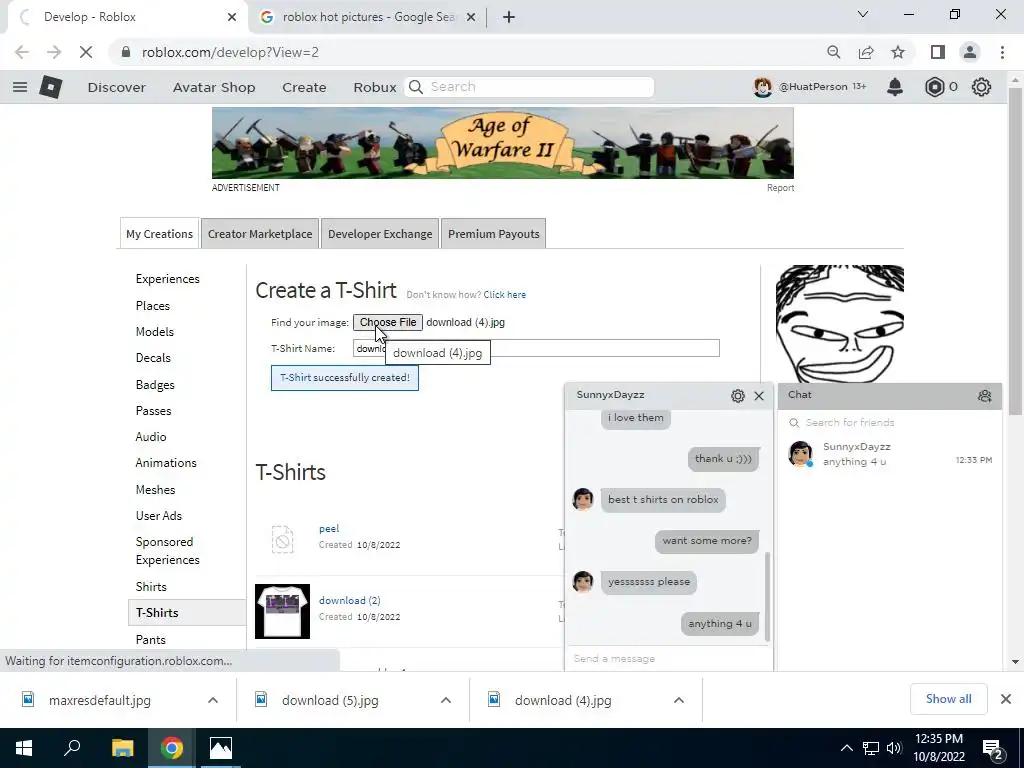
Task: Open Chrome profile avatar menu
Action: point(970,52)
